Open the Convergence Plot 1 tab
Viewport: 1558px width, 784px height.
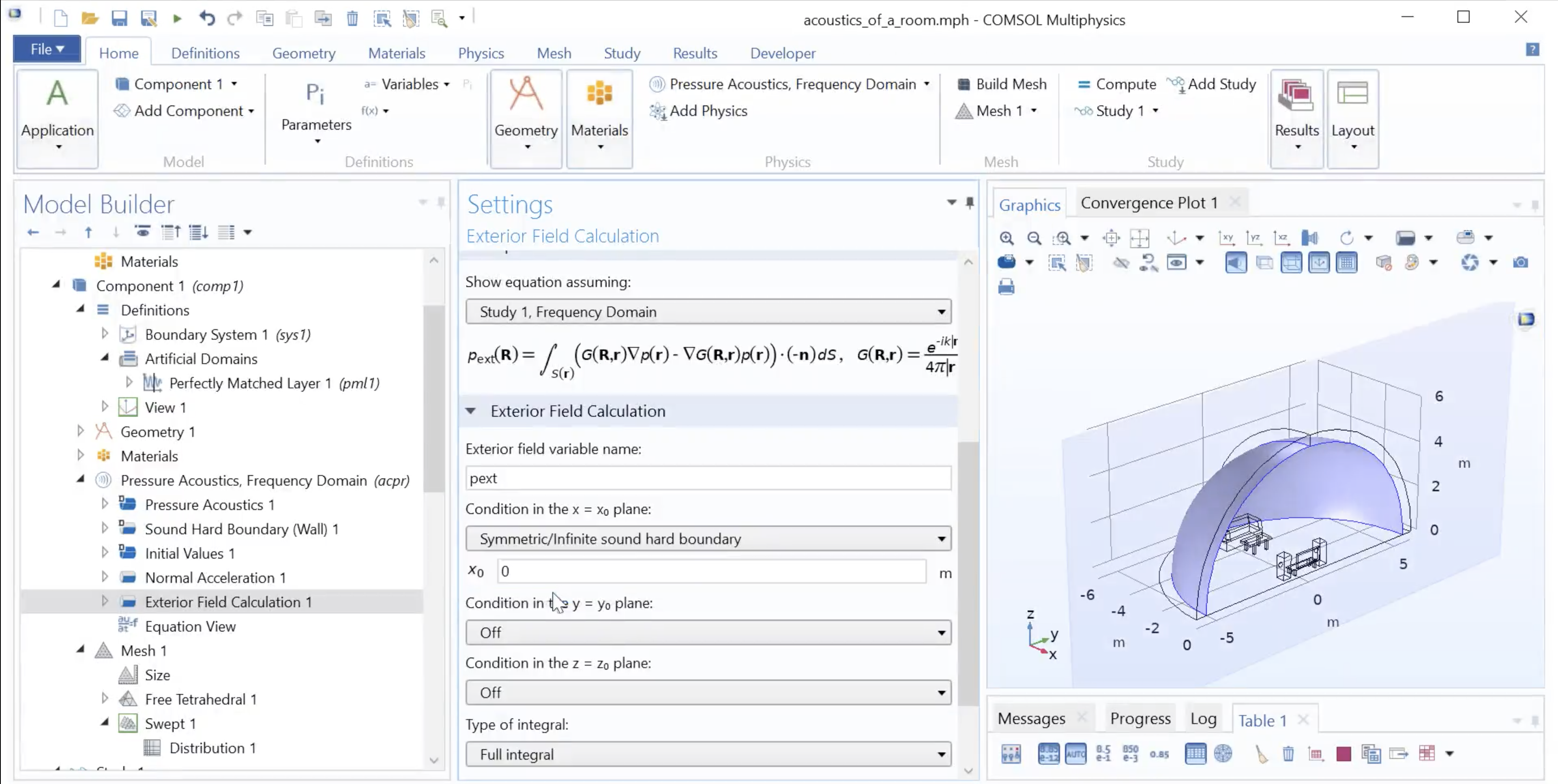[x=1148, y=203]
